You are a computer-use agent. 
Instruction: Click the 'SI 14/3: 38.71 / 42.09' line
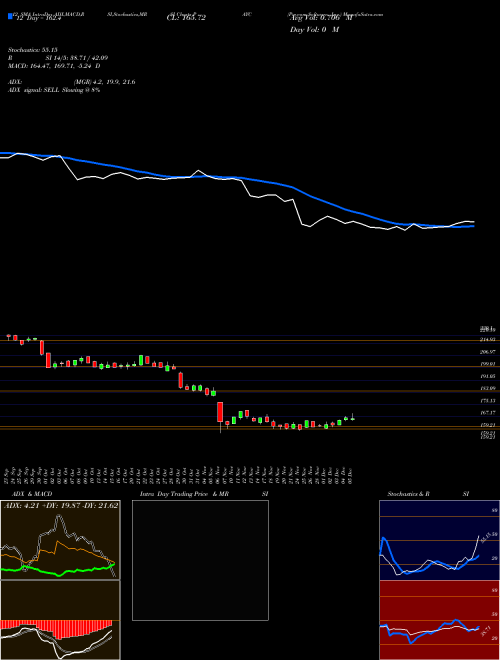(x=75, y=58)
